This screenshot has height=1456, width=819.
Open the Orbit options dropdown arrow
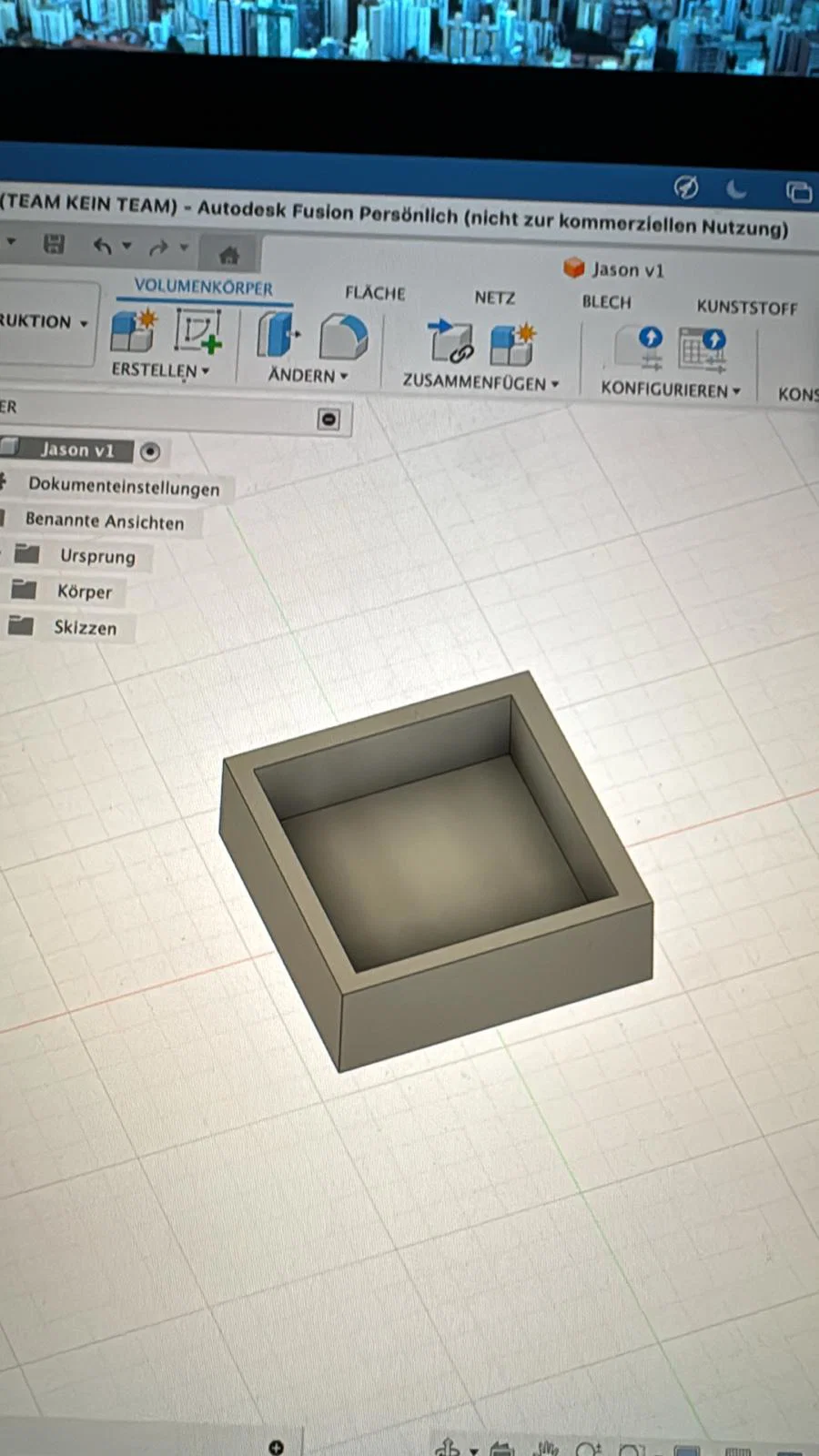[x=473, y=1450]
